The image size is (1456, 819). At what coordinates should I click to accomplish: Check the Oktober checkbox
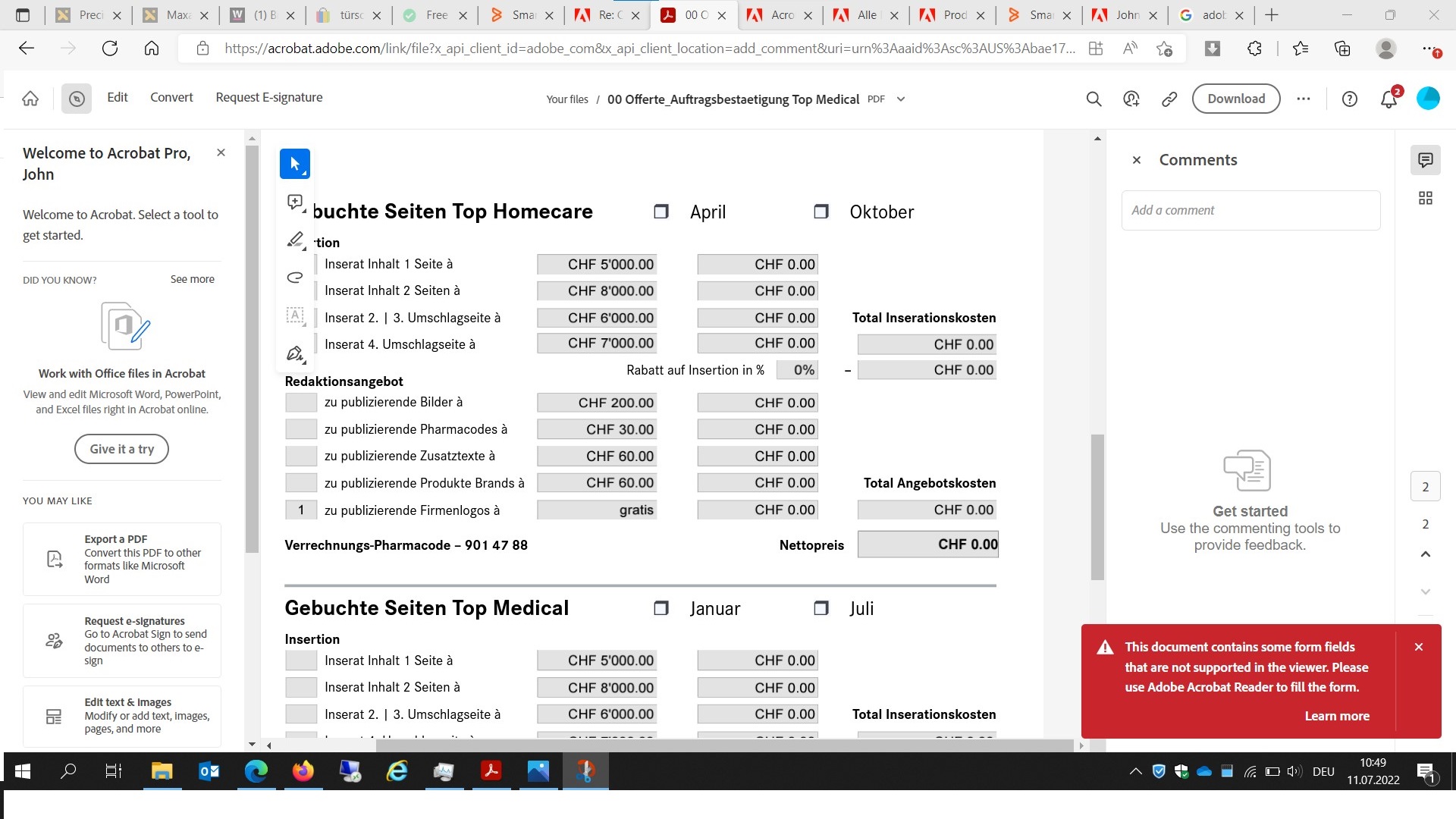click(x=821, y=212)
